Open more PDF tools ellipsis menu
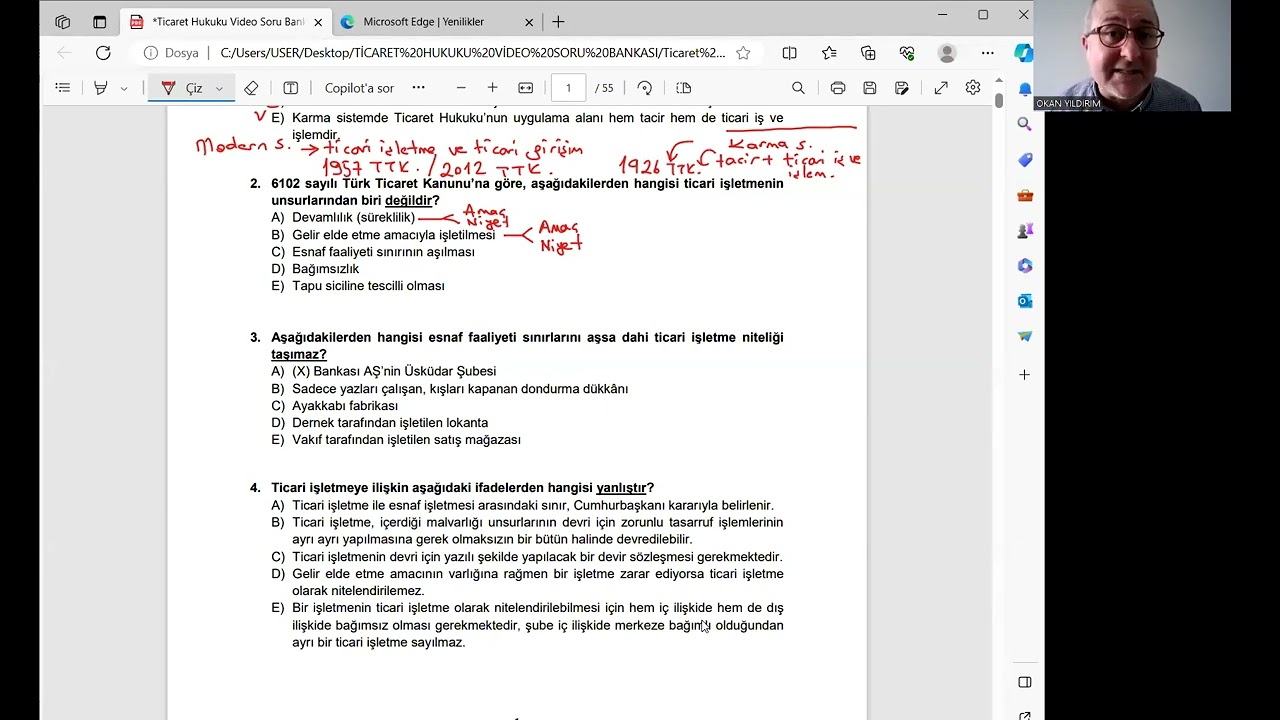 [x=418, y=88]
